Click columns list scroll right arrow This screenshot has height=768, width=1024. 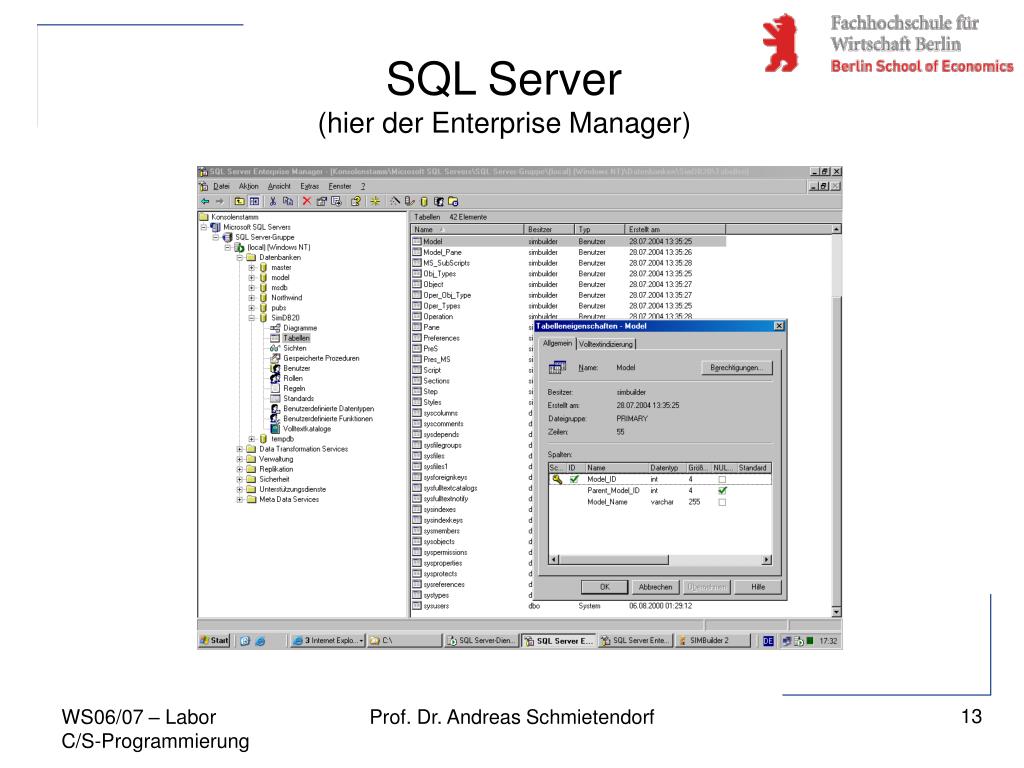click(x=767, y=560)
